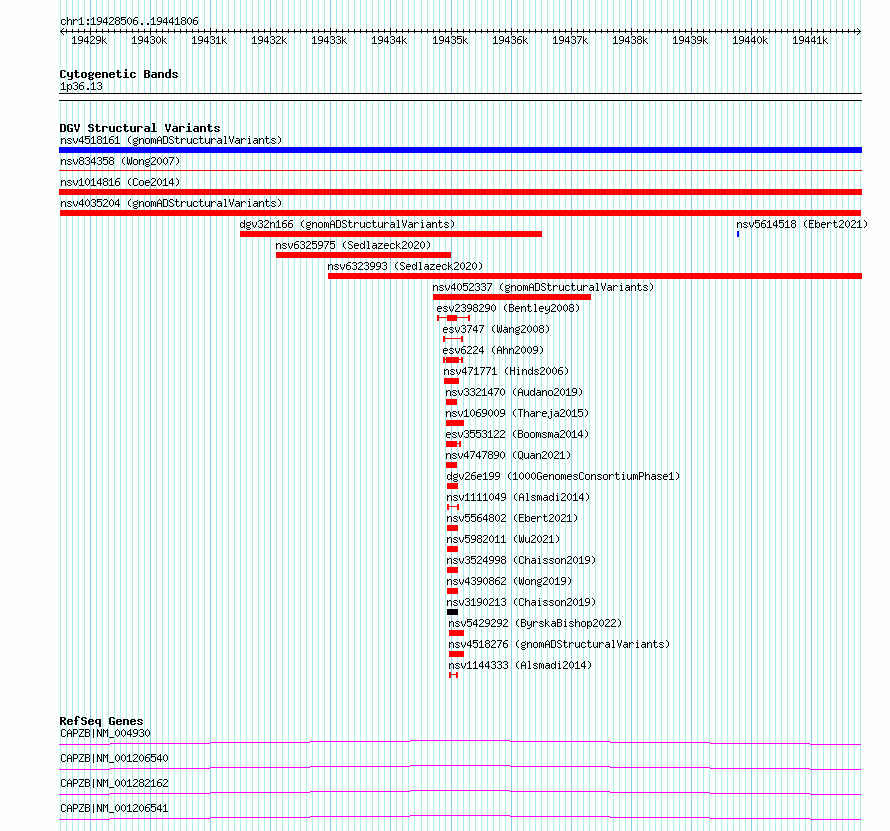Click the nsv4052337 red variant bar
The height and width of the screenshot is (831, 890).
(512, 297)
